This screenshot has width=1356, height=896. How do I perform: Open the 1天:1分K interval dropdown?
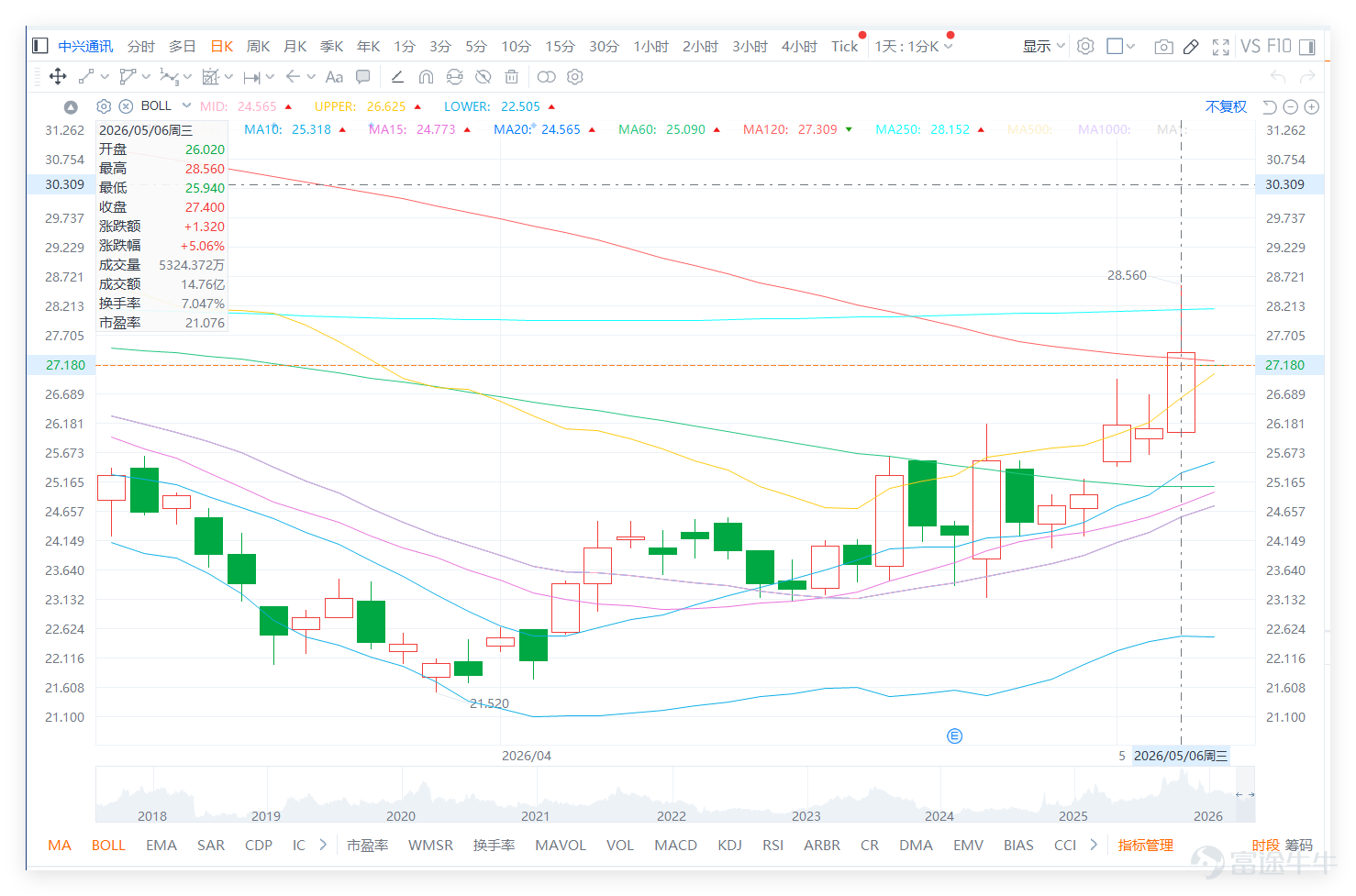point(914,47)
